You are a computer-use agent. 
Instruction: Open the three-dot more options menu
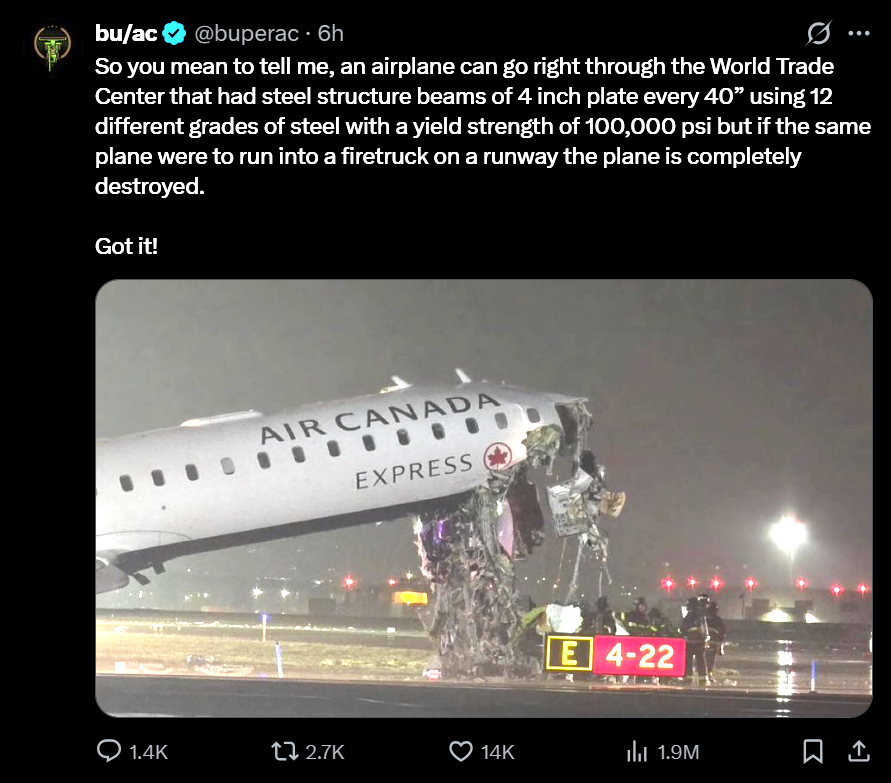(x=858, y=33)
